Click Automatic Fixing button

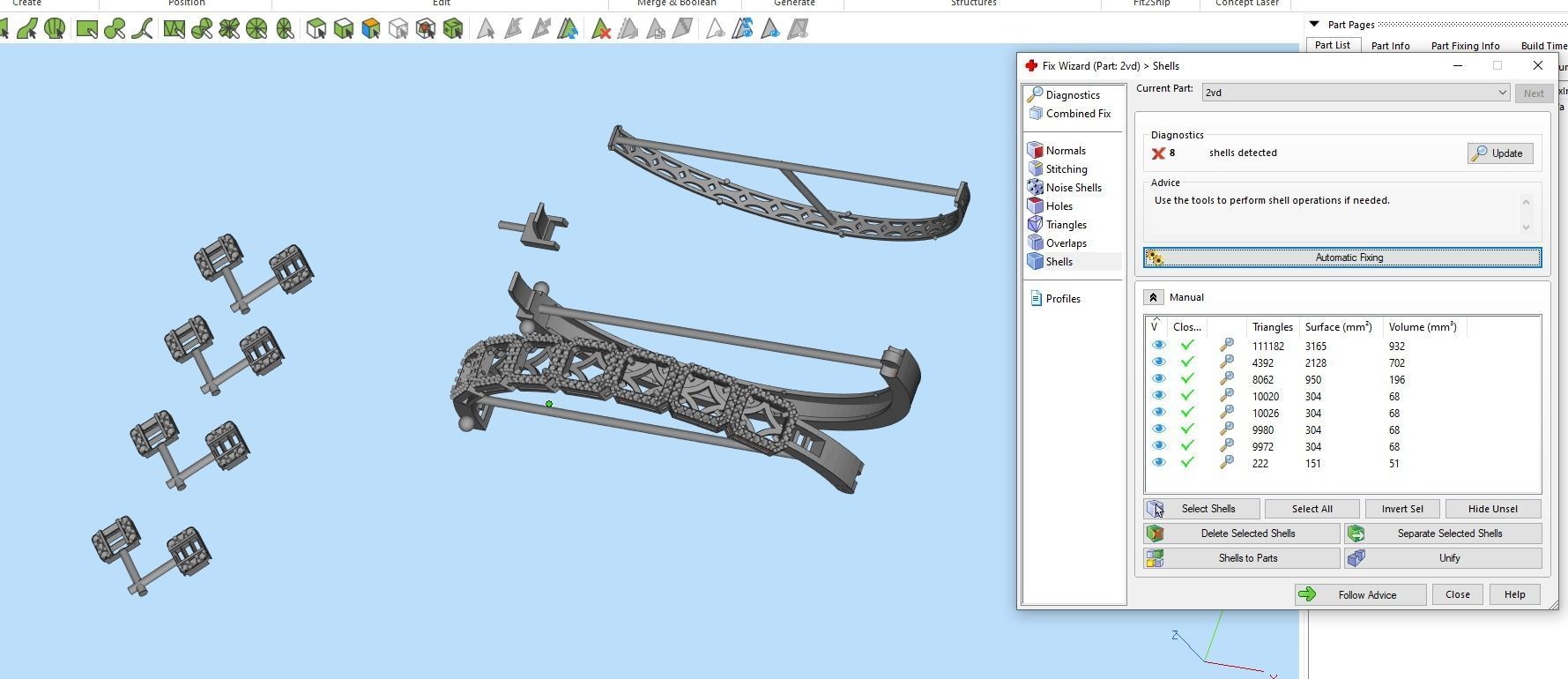(x=1342, y=257)
